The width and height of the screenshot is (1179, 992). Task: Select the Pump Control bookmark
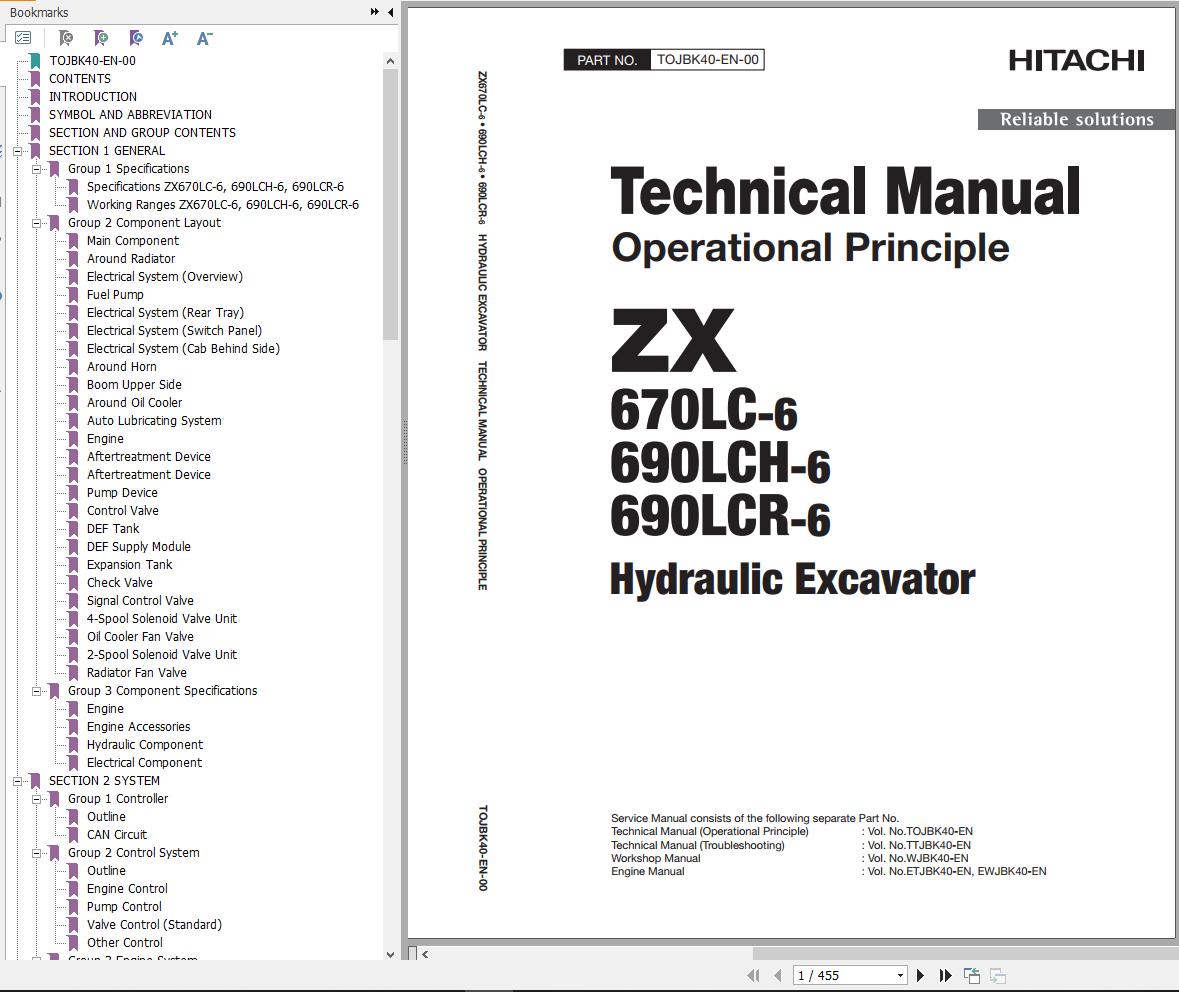[124, 908]
